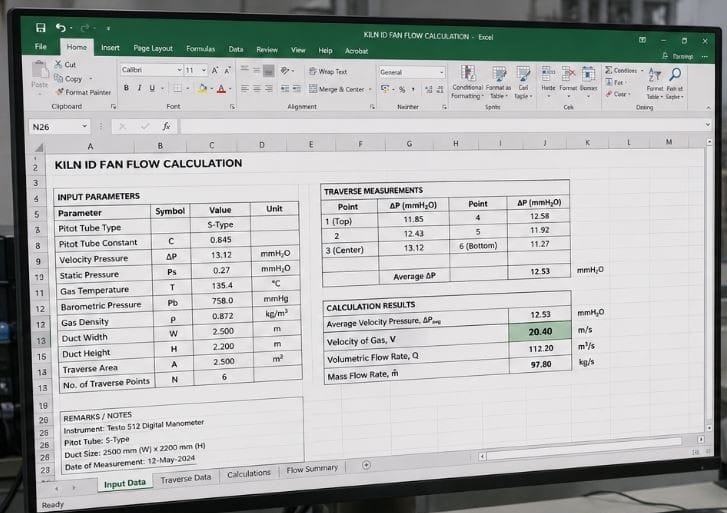Click the horizontal scrollbar track

[584, 449]
